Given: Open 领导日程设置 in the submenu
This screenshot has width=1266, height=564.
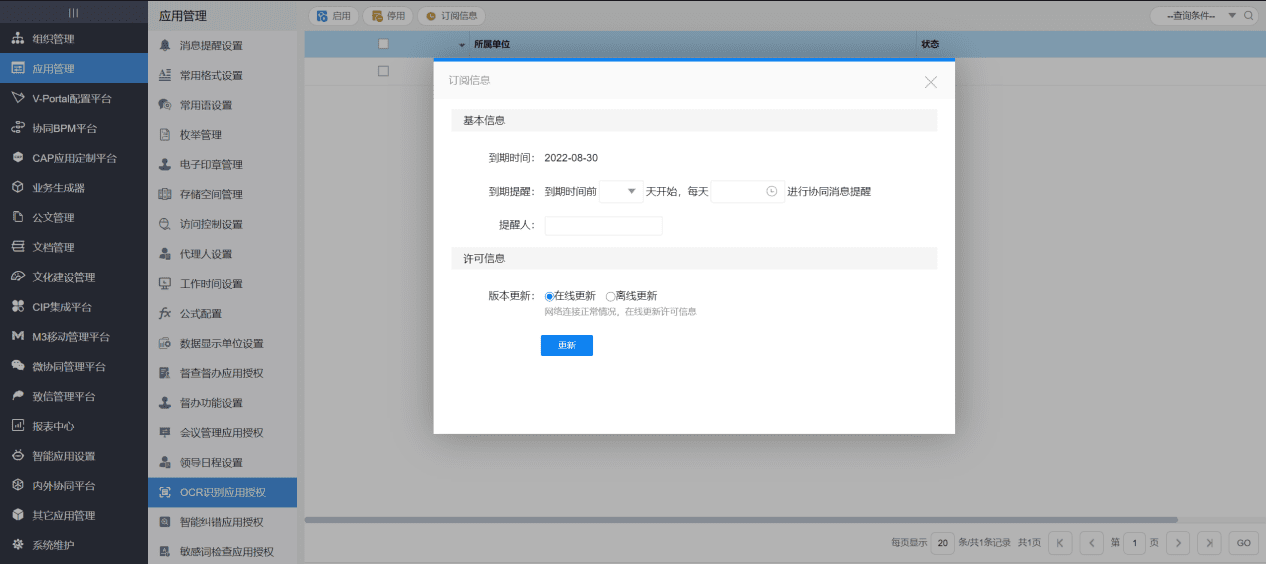Looking at the screenshot, I should point(223,462).
